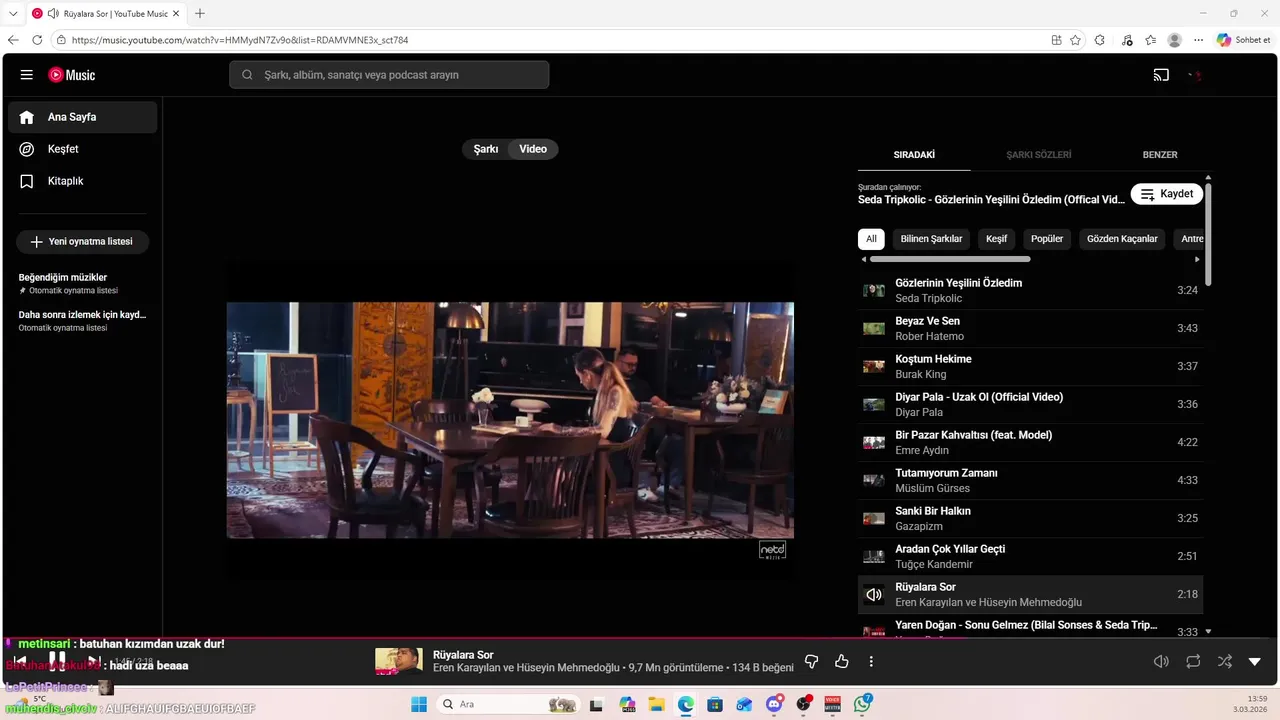
Task: Click the search magnifier icon
Action: click(x=247, y=75)
